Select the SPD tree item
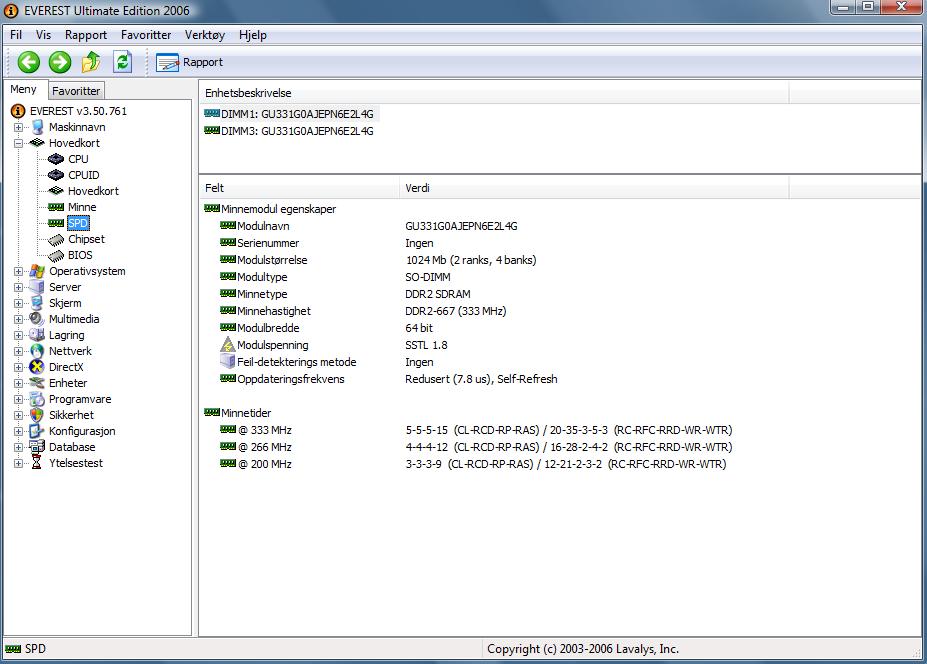Viewport: 927px width, 664px height. coord(78,223)
